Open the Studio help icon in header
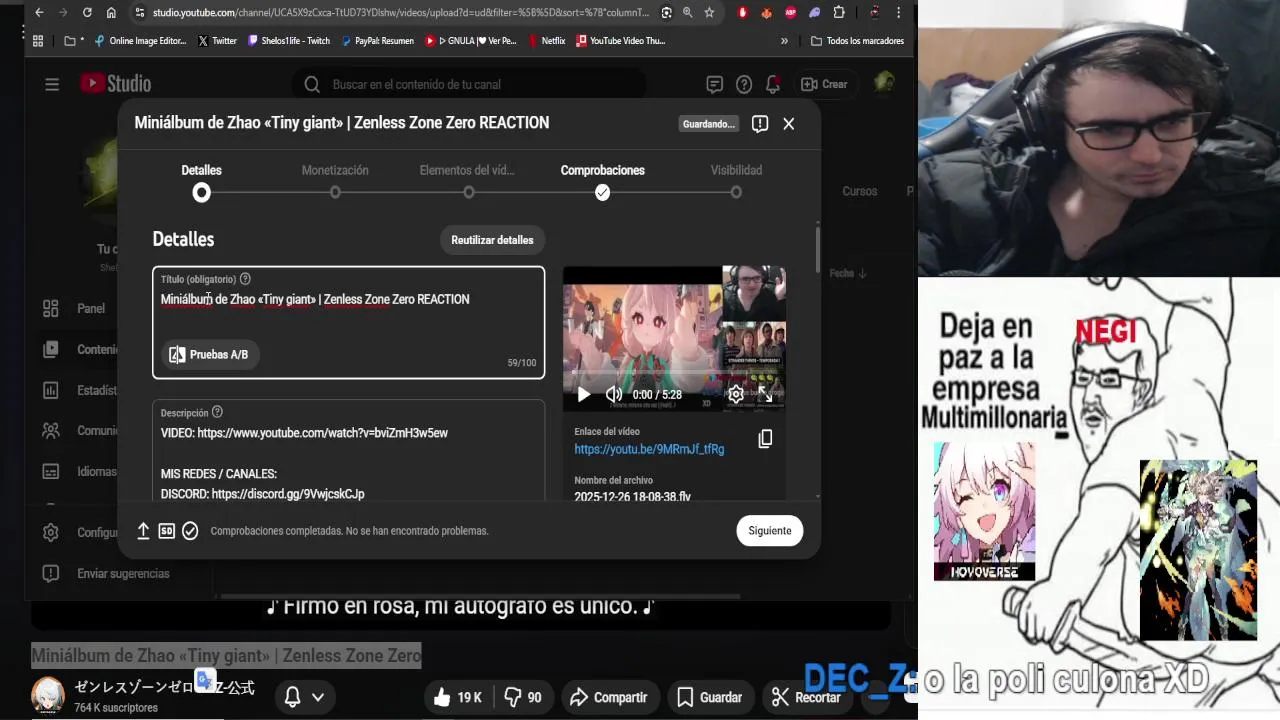 [x=743, y=84]
